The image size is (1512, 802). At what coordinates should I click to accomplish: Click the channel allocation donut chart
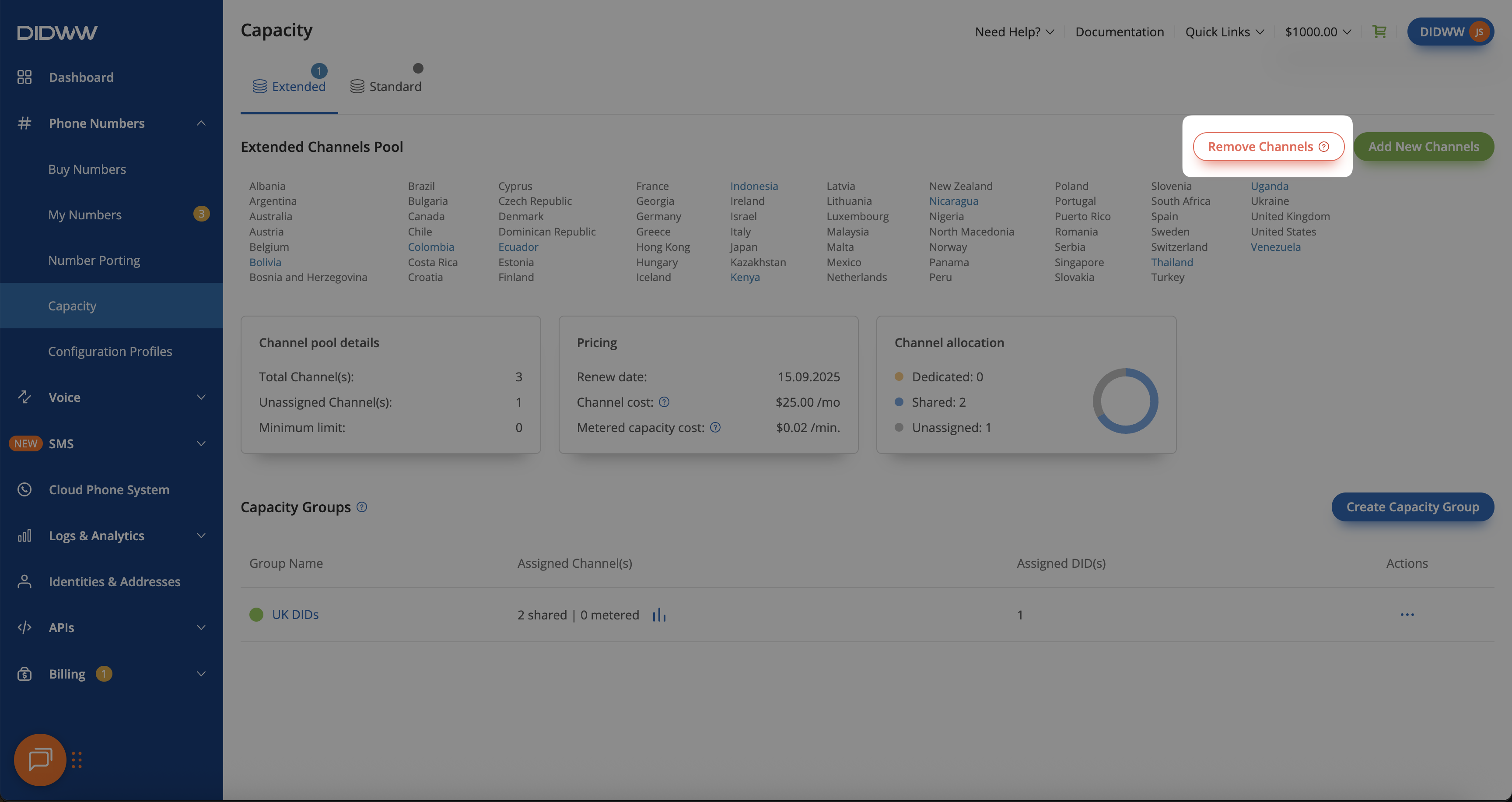pos(1125,401)
